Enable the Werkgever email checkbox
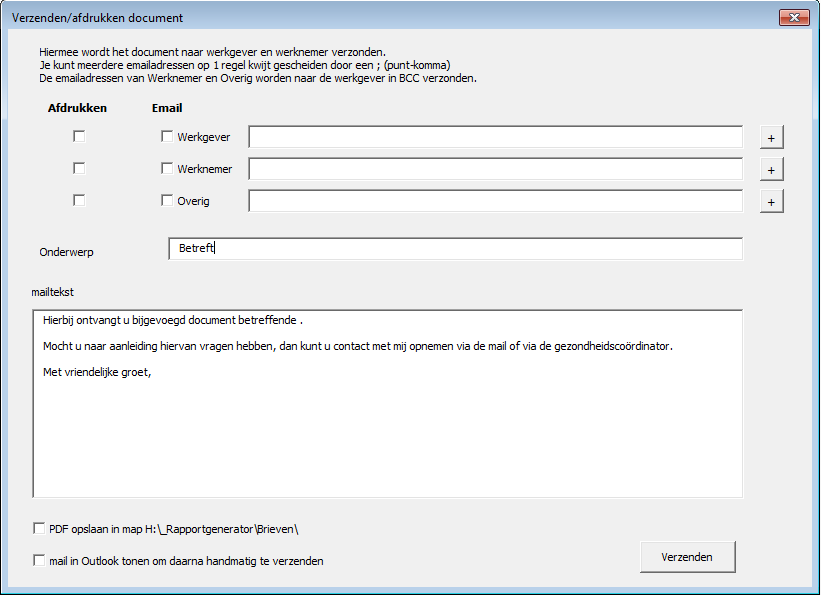Screen dimensions: 821x595 coord(167,137)
